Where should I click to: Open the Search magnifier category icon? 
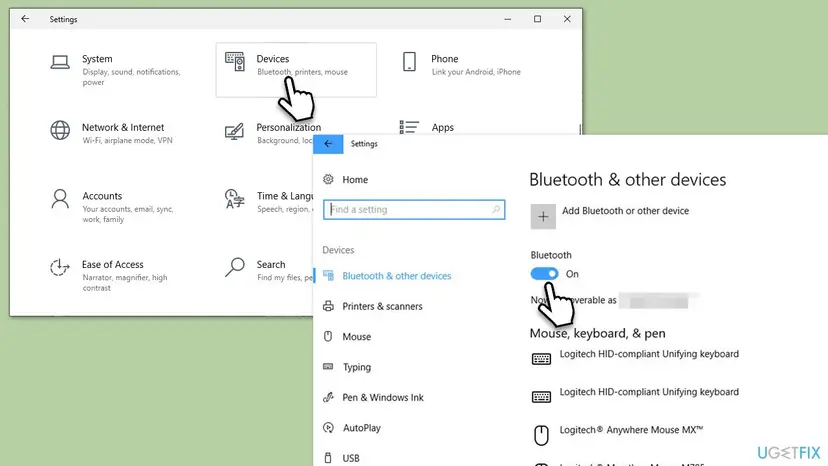click(235, 267)
